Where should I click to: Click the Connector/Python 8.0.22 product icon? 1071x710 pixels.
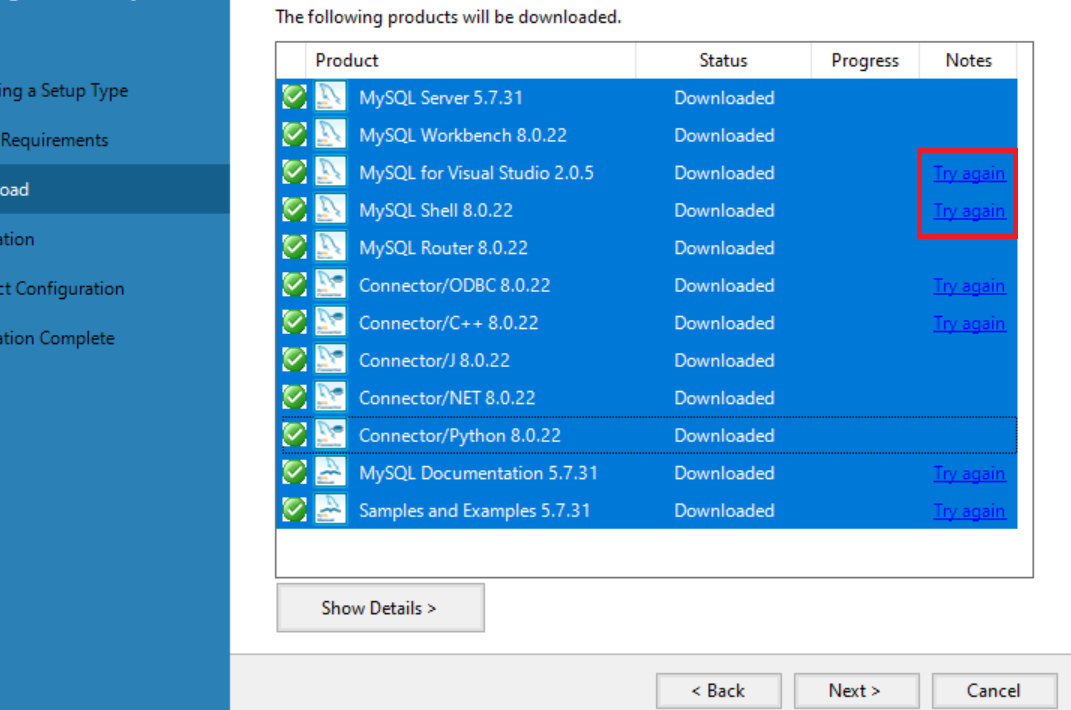(x=331, y=435)
